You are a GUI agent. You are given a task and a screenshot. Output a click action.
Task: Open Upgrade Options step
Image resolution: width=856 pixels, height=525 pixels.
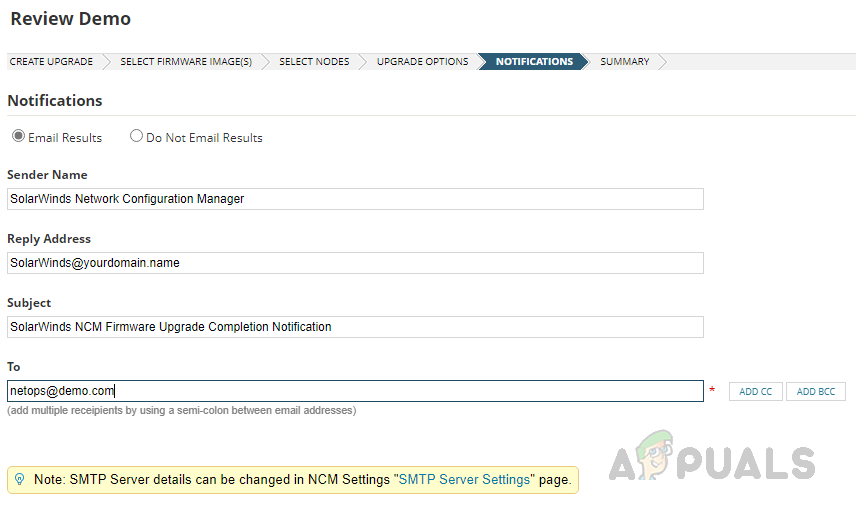tap(423, 62)
